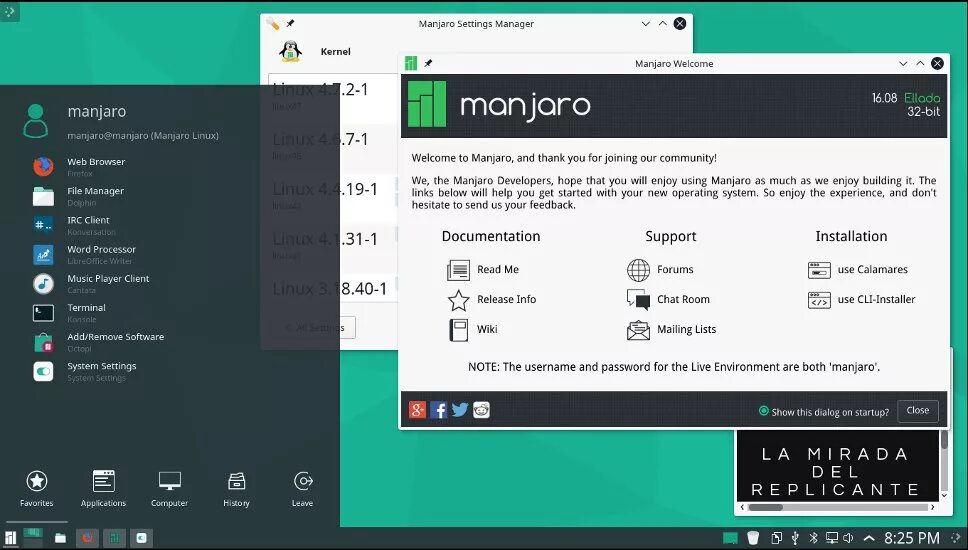Switch to History tab in launcher
Viewport: 968px width, 550px height.
236,488
